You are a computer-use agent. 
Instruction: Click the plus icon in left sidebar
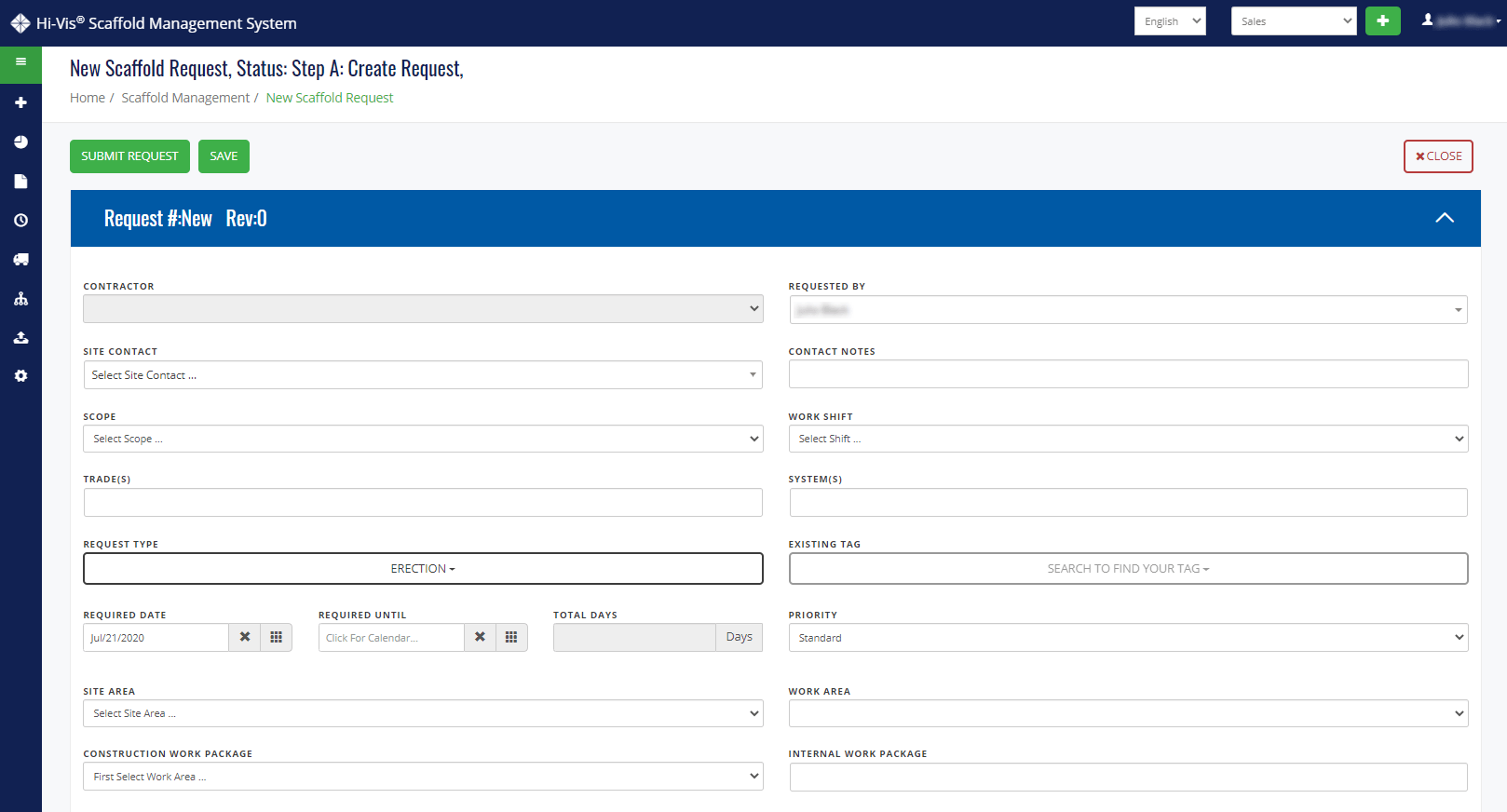(20, 102)
